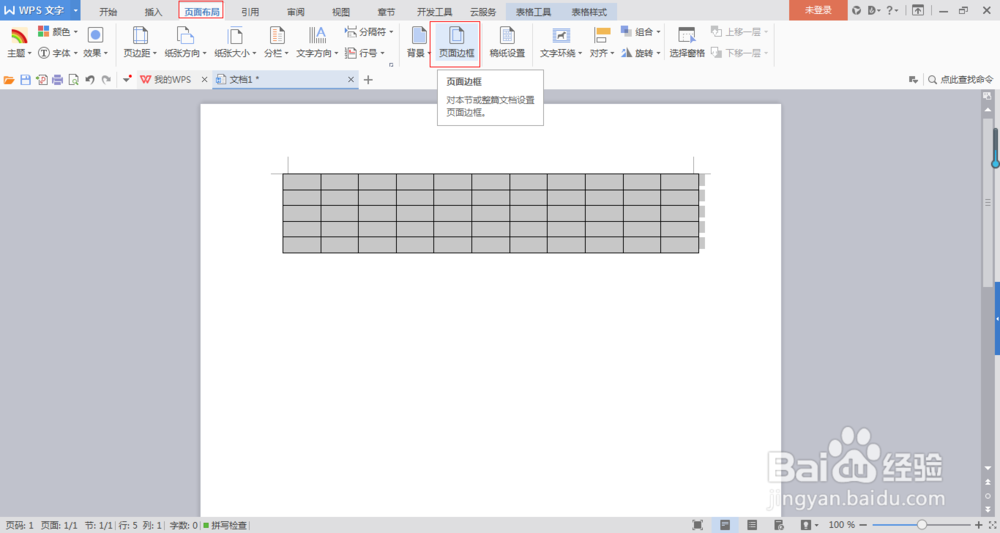Image resolution: width=1000 pixels, height=533 pixels.
Task: Click the redo arrow icon
Action: coord(106,80)
